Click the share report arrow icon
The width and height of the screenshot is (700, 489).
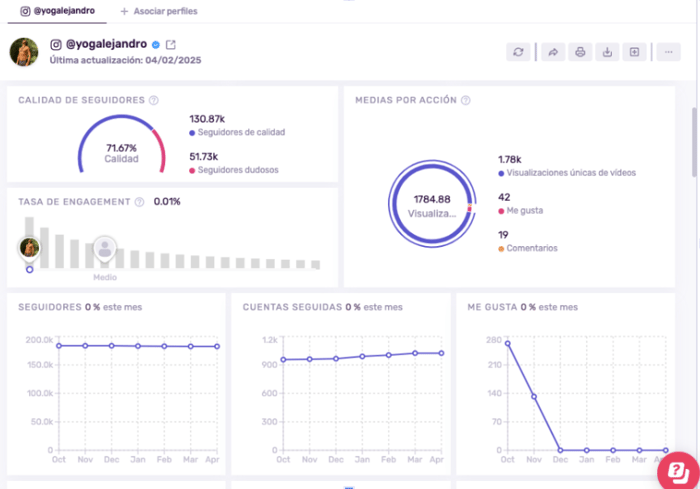pyautogui.click(x=552, y=52)
